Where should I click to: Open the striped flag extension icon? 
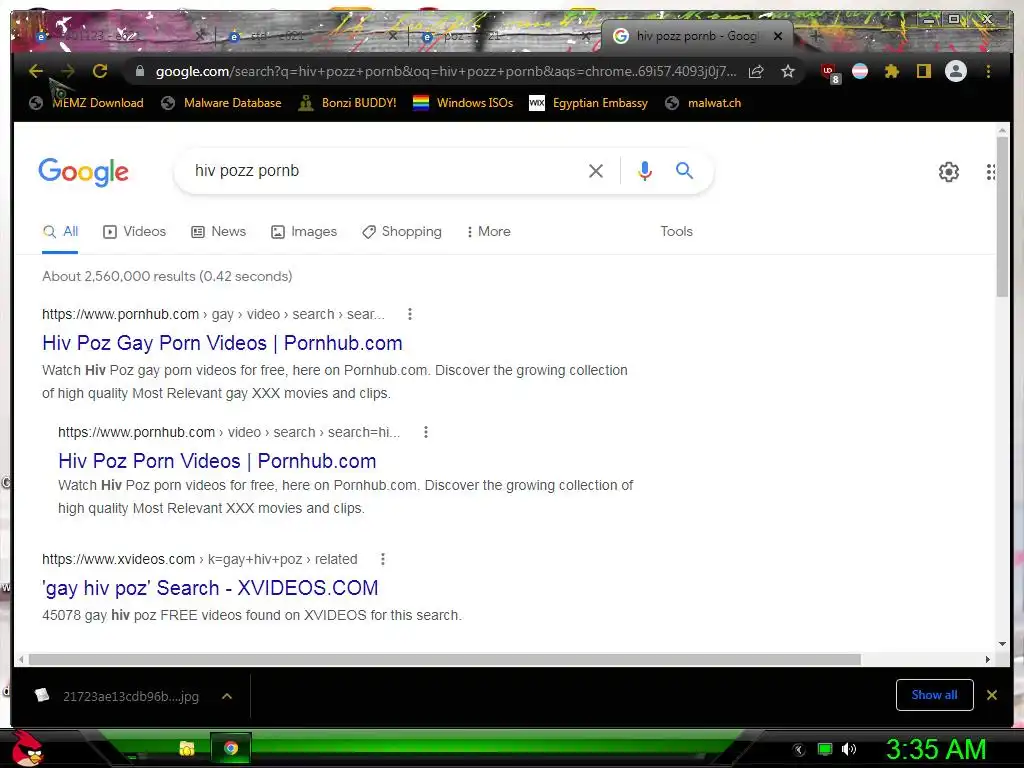(x=860, y=71)
